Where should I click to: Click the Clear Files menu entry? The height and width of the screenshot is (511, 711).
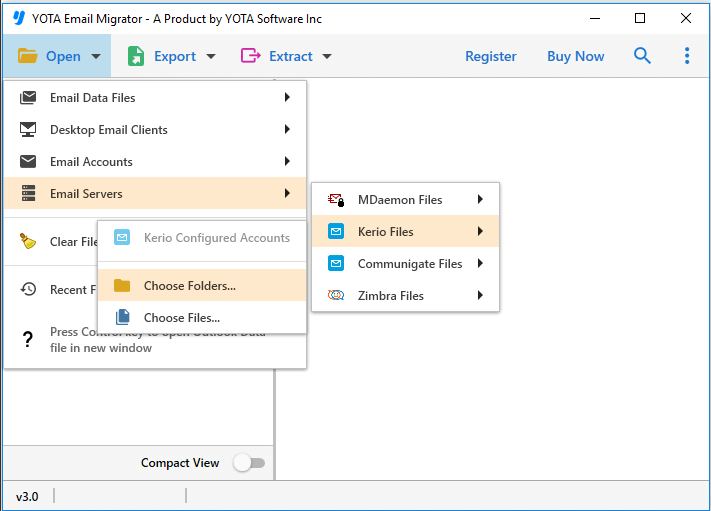pos(51,242)
